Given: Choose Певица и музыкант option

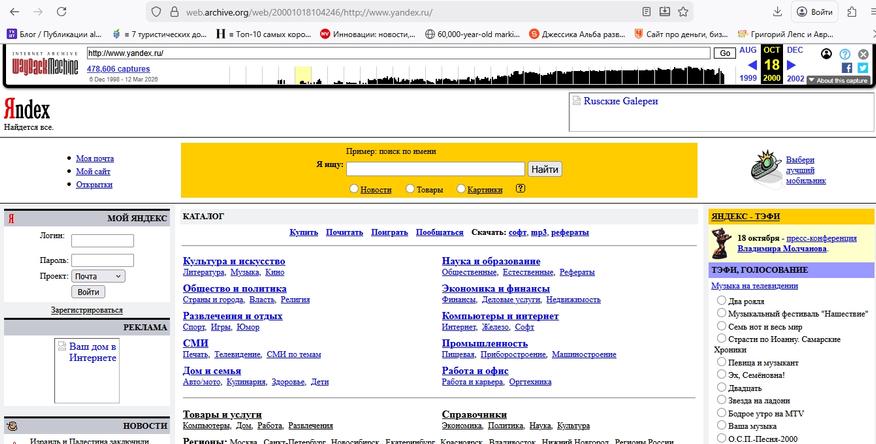Looking at the screenshot, I should point(721,362).
